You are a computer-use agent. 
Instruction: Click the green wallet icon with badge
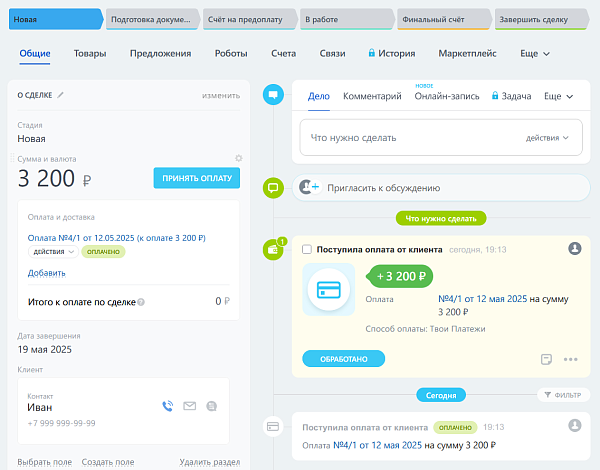[x=273, y=249]
